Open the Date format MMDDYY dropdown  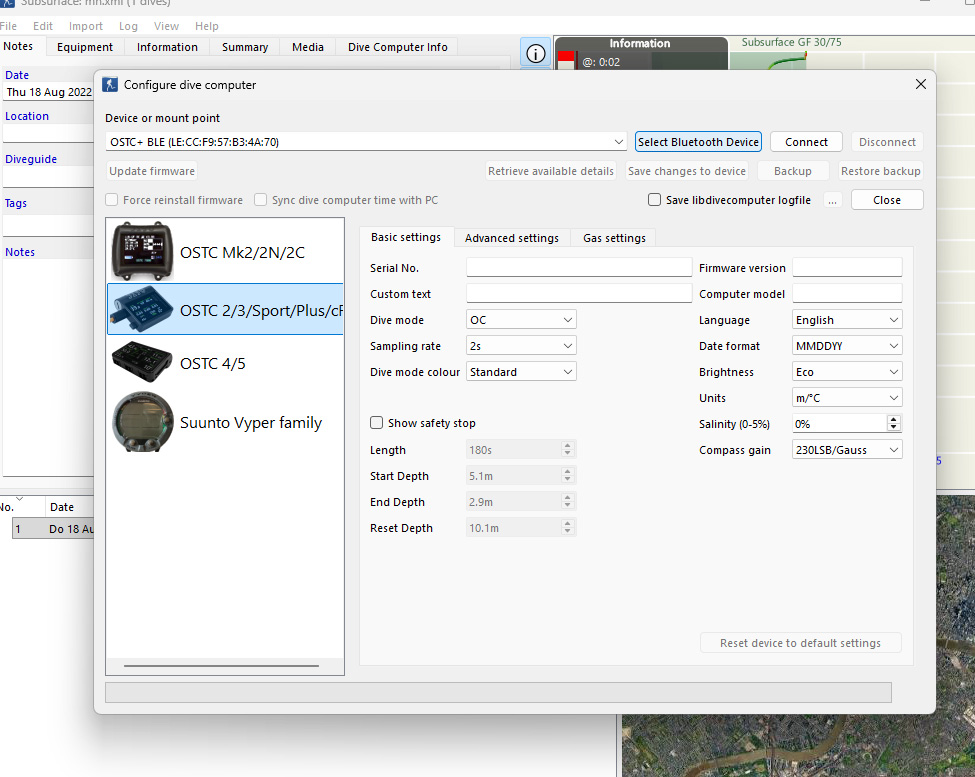pos(847,346)
